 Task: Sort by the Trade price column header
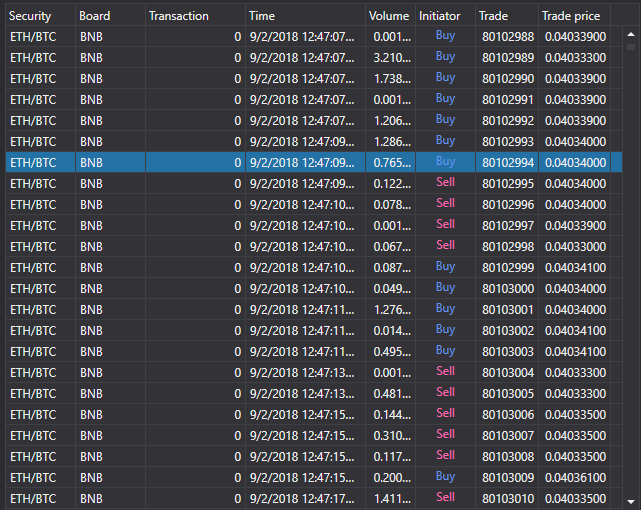tap(575, 16)
